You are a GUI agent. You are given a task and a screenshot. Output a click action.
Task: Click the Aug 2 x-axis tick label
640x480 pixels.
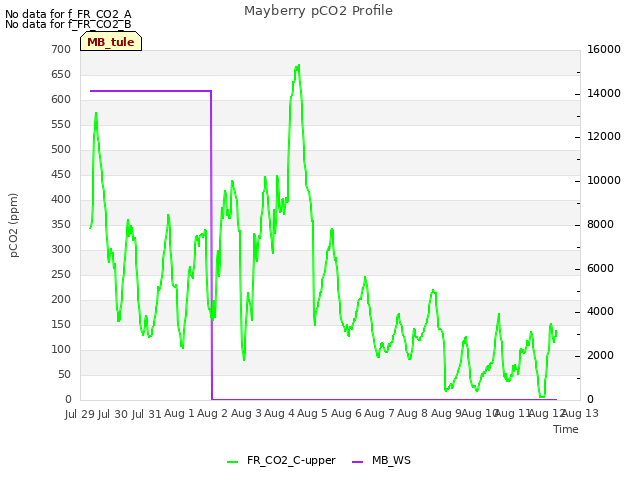click(x=212, y=413)
